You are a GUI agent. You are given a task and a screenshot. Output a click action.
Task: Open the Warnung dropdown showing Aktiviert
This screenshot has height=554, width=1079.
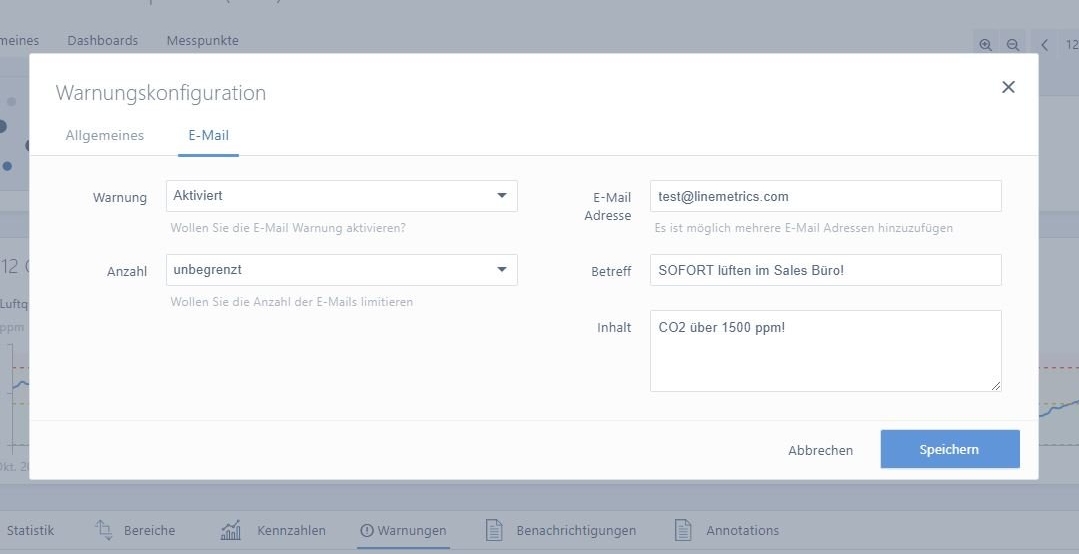341,196
